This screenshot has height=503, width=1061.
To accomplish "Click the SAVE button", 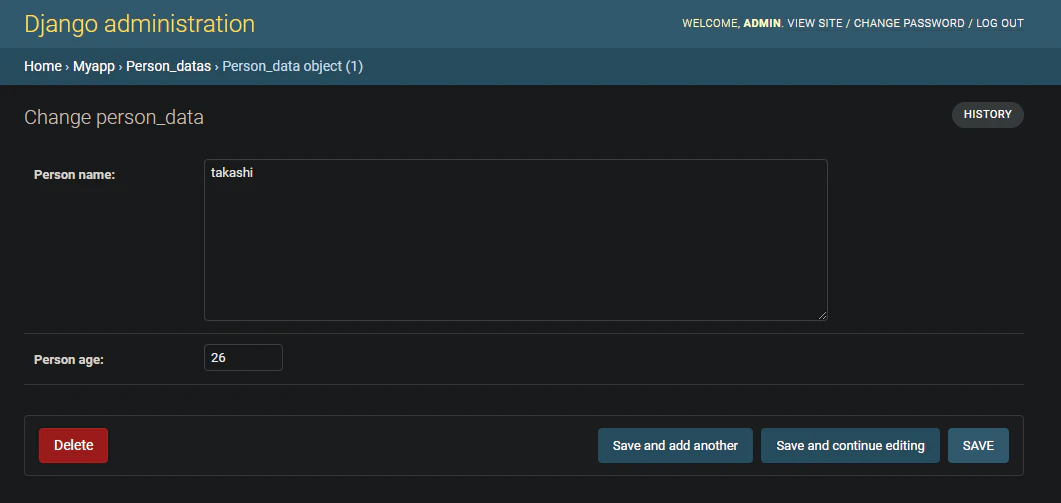I will 978,445.
